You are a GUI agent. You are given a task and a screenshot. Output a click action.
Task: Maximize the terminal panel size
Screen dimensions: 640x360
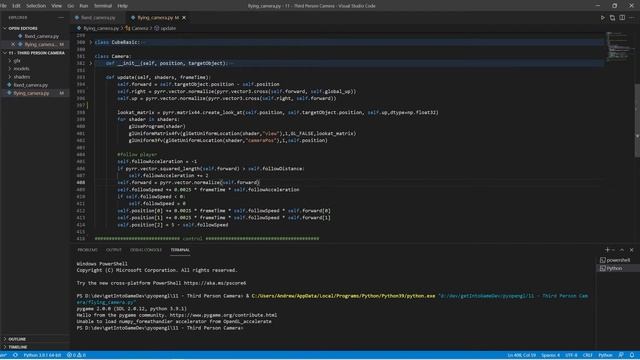click(622, 250)
